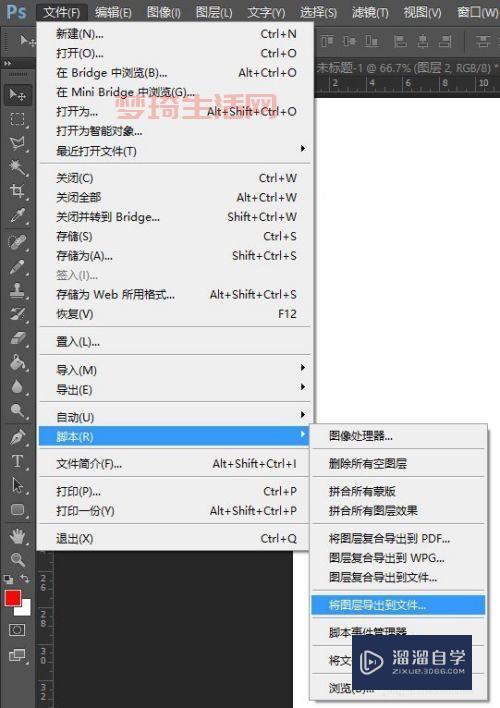Image resolution: width=500 pixels, height=708 pixels.
Task: Select the Dodge tool
Action: (x=18, y=410)
